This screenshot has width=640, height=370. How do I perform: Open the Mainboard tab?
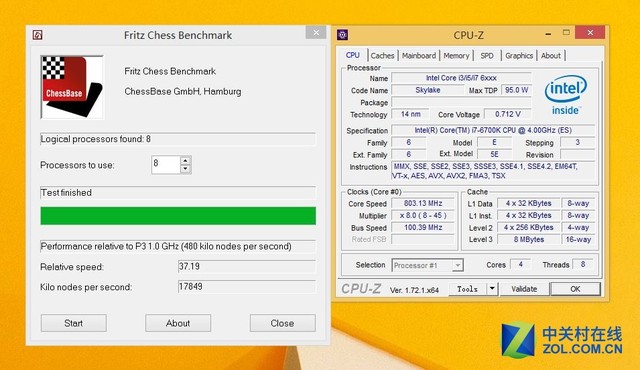coord(419,56)
